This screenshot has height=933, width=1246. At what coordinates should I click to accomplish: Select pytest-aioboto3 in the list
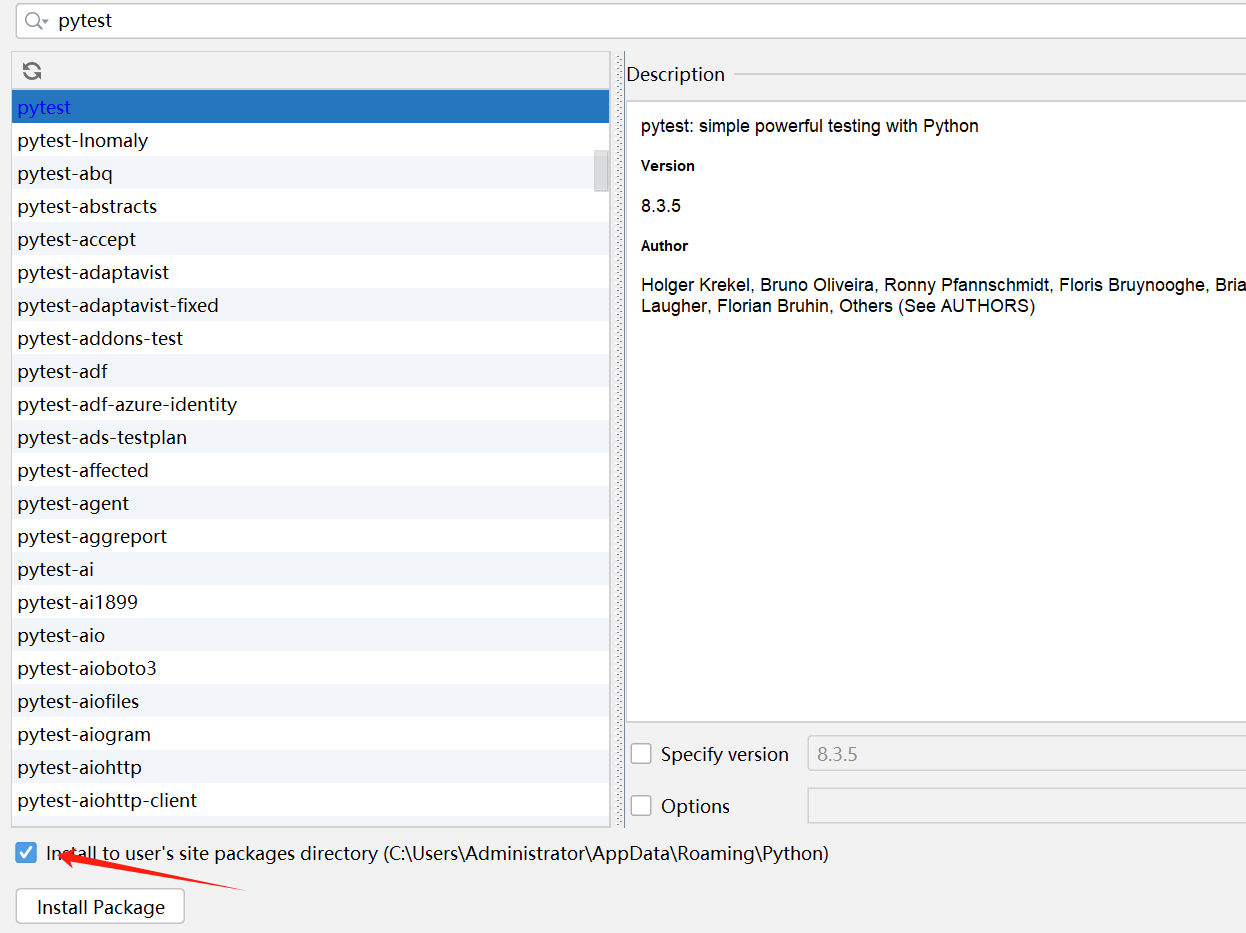[x=310, y=668]
